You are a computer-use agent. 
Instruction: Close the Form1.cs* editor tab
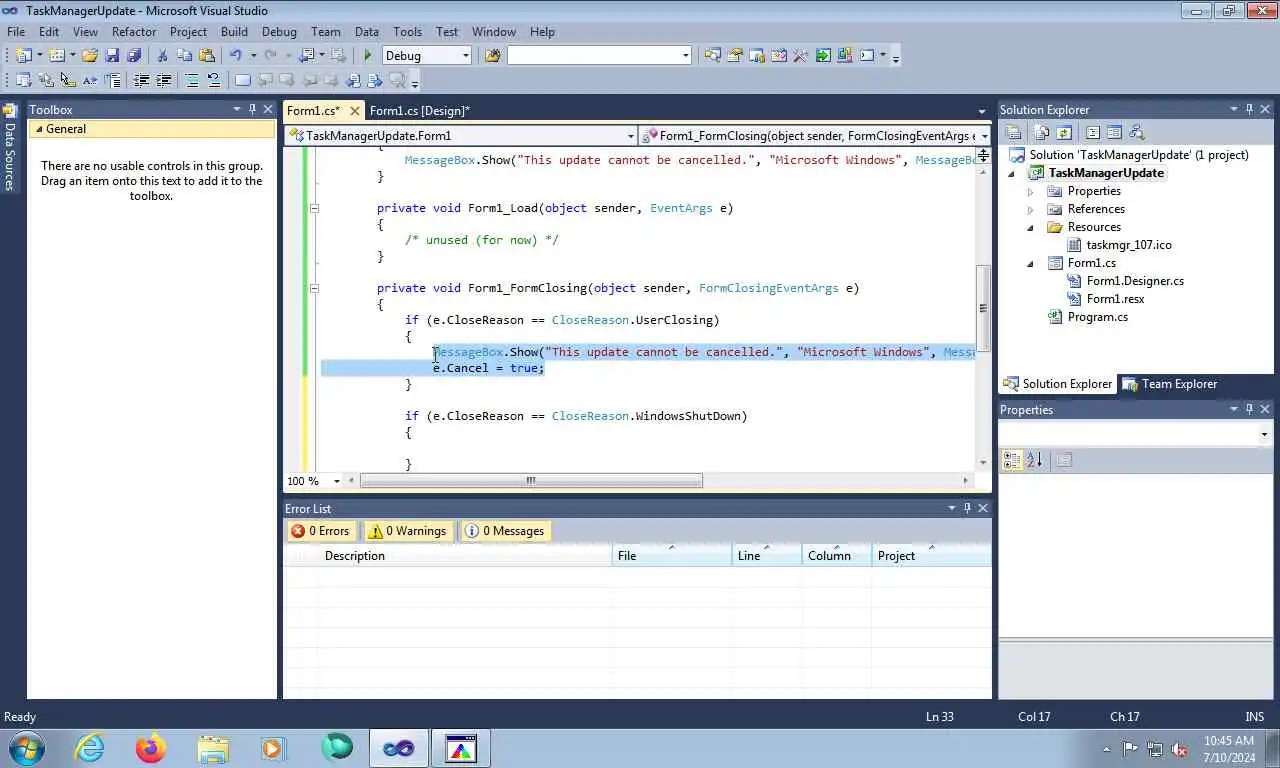(354, 111)
